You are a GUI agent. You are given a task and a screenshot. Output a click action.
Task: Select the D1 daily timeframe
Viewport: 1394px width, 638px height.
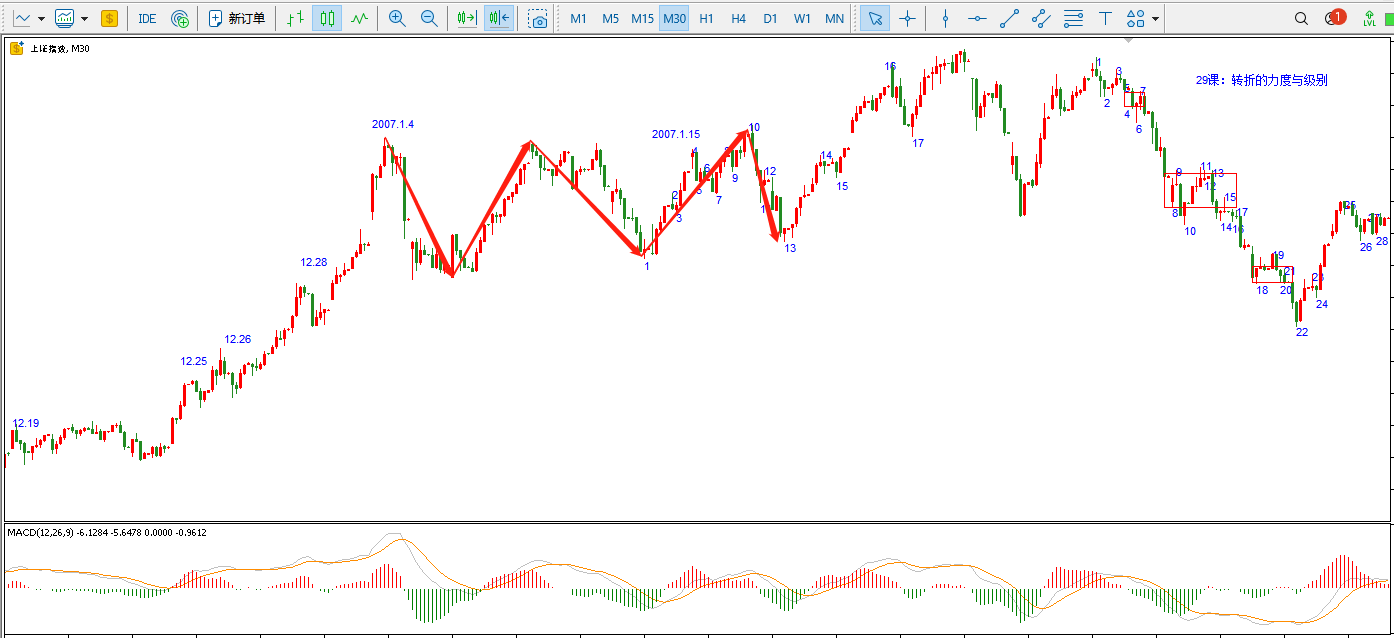point(770,18)
